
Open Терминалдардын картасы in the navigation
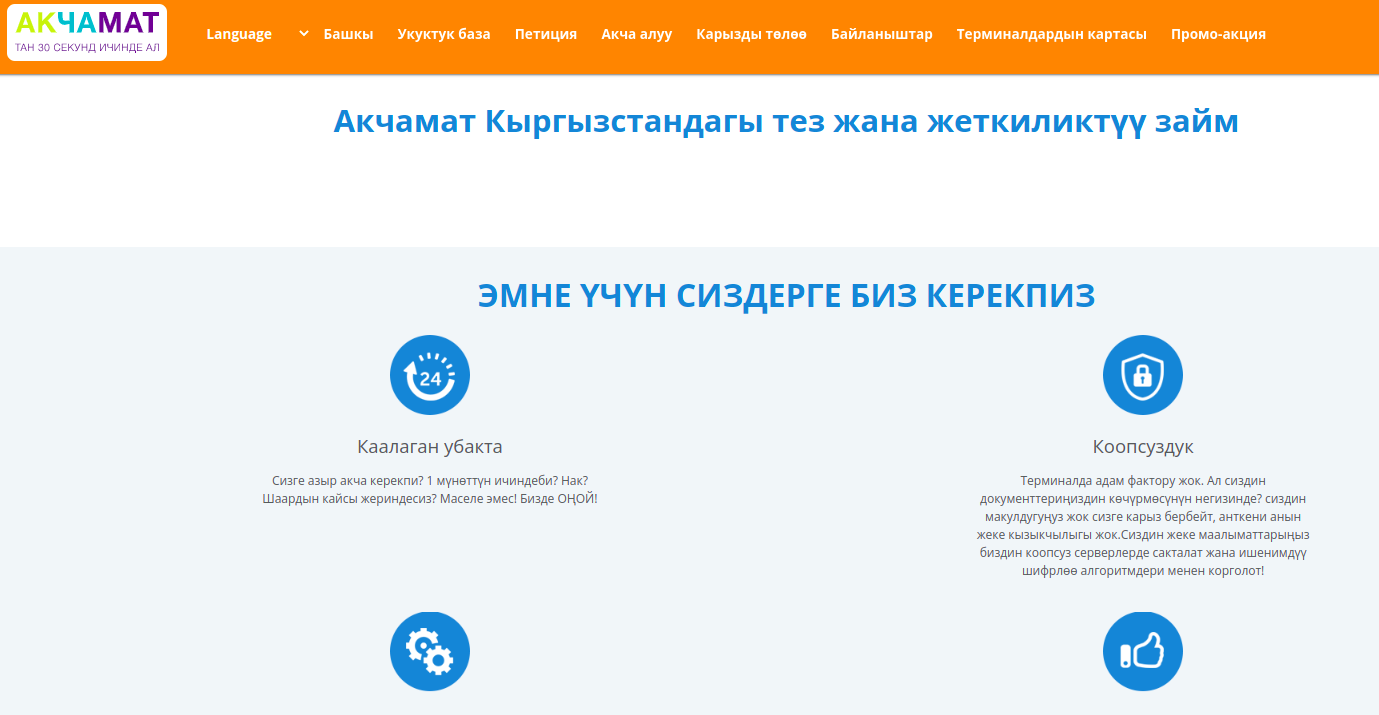tap(1051, 34)
